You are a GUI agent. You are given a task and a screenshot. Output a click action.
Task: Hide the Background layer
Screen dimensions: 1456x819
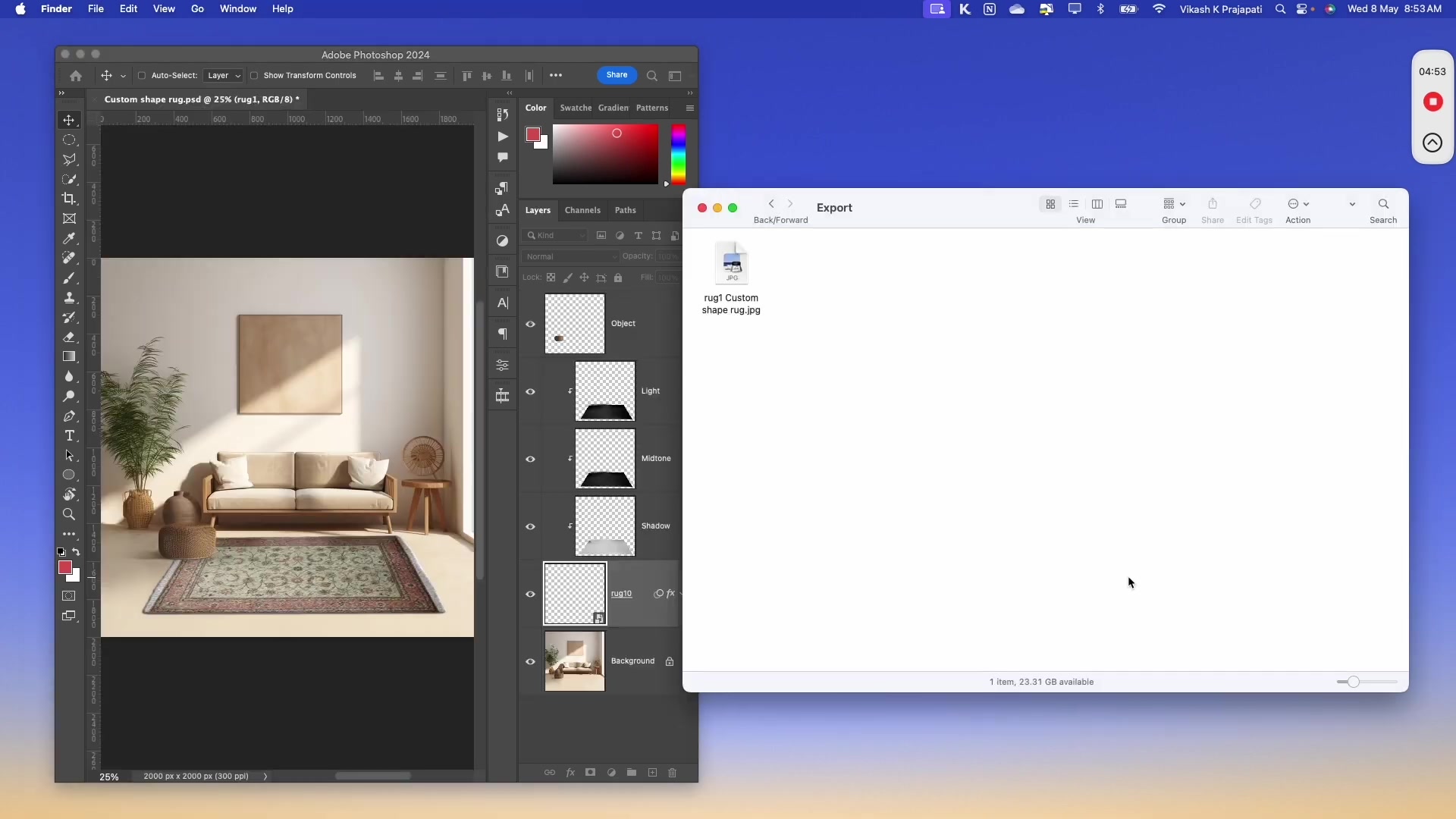tap(531, 661)
